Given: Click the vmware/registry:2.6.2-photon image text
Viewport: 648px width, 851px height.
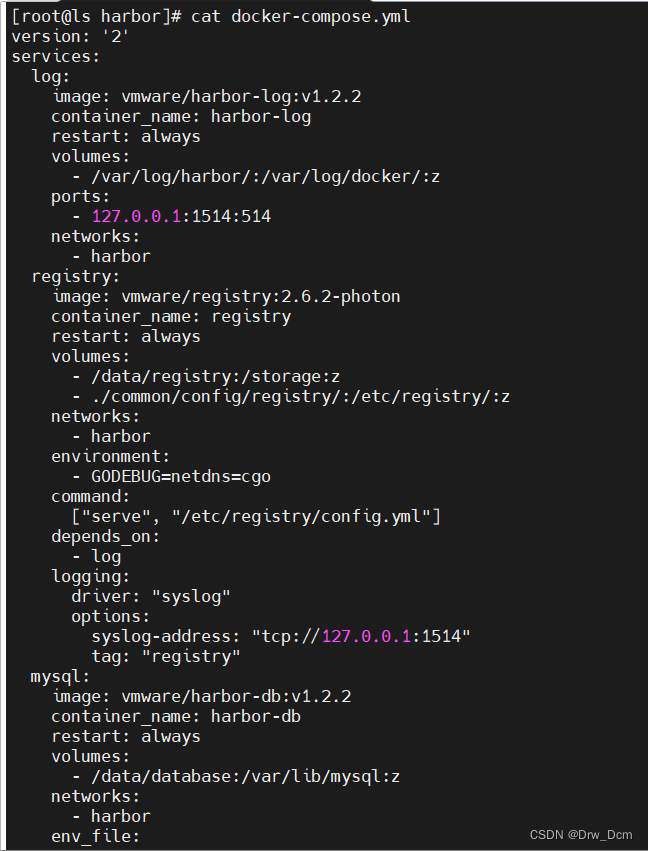Looking at the screenshot, I should 261,296.
